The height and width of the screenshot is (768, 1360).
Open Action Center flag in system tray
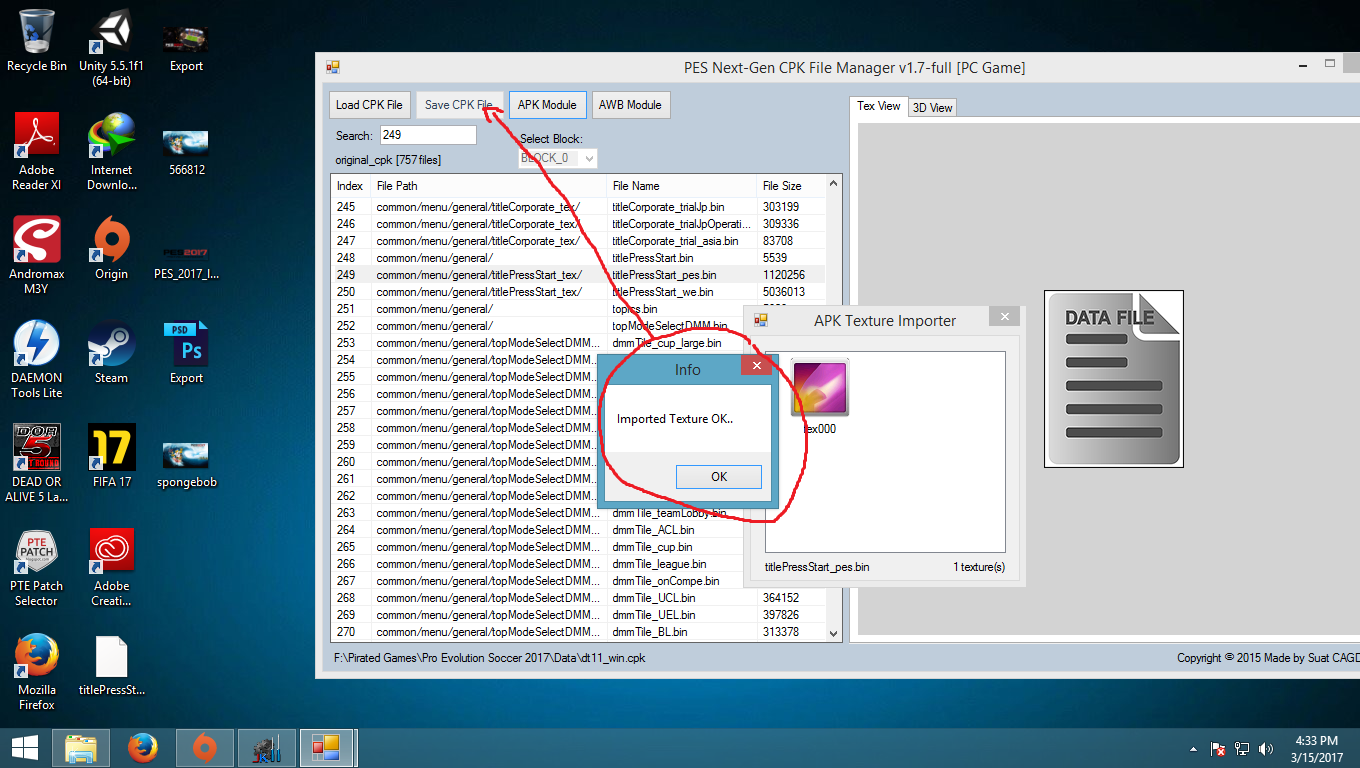point(1218,748)
